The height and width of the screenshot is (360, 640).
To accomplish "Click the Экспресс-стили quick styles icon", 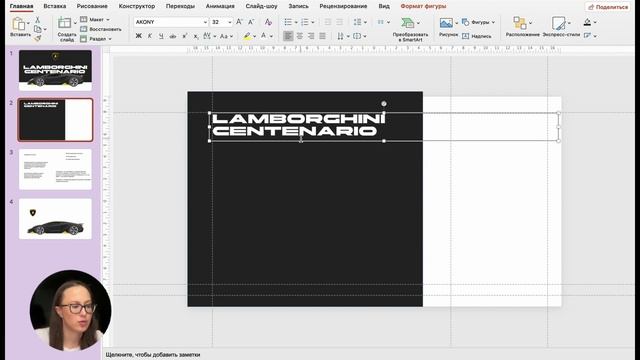I will 558,23.
